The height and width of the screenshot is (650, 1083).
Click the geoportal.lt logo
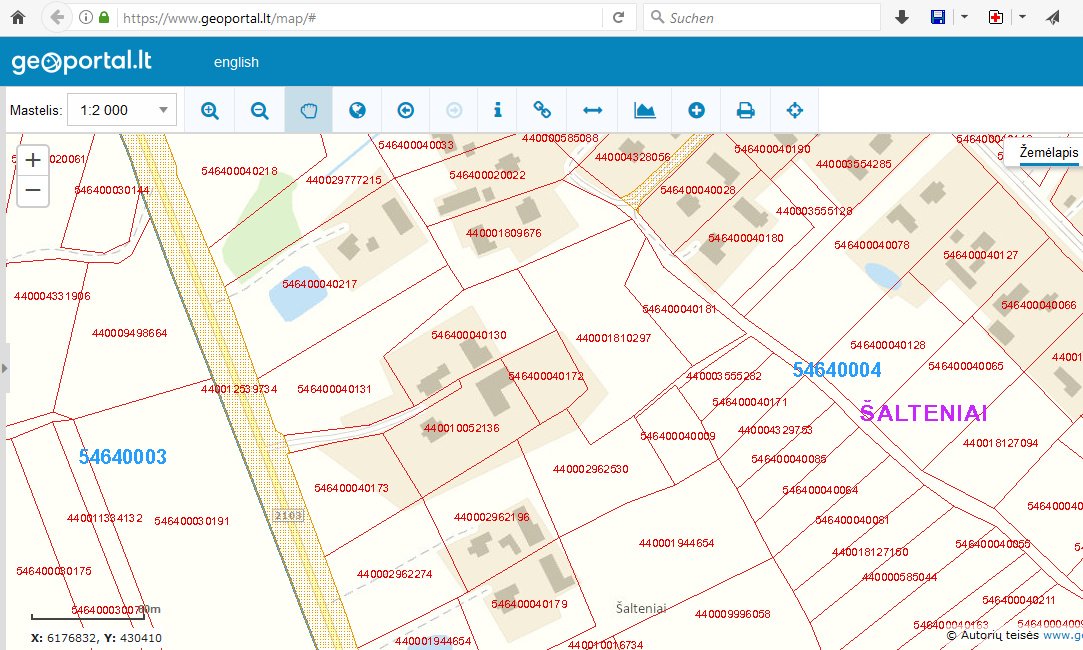click(82, 62)
